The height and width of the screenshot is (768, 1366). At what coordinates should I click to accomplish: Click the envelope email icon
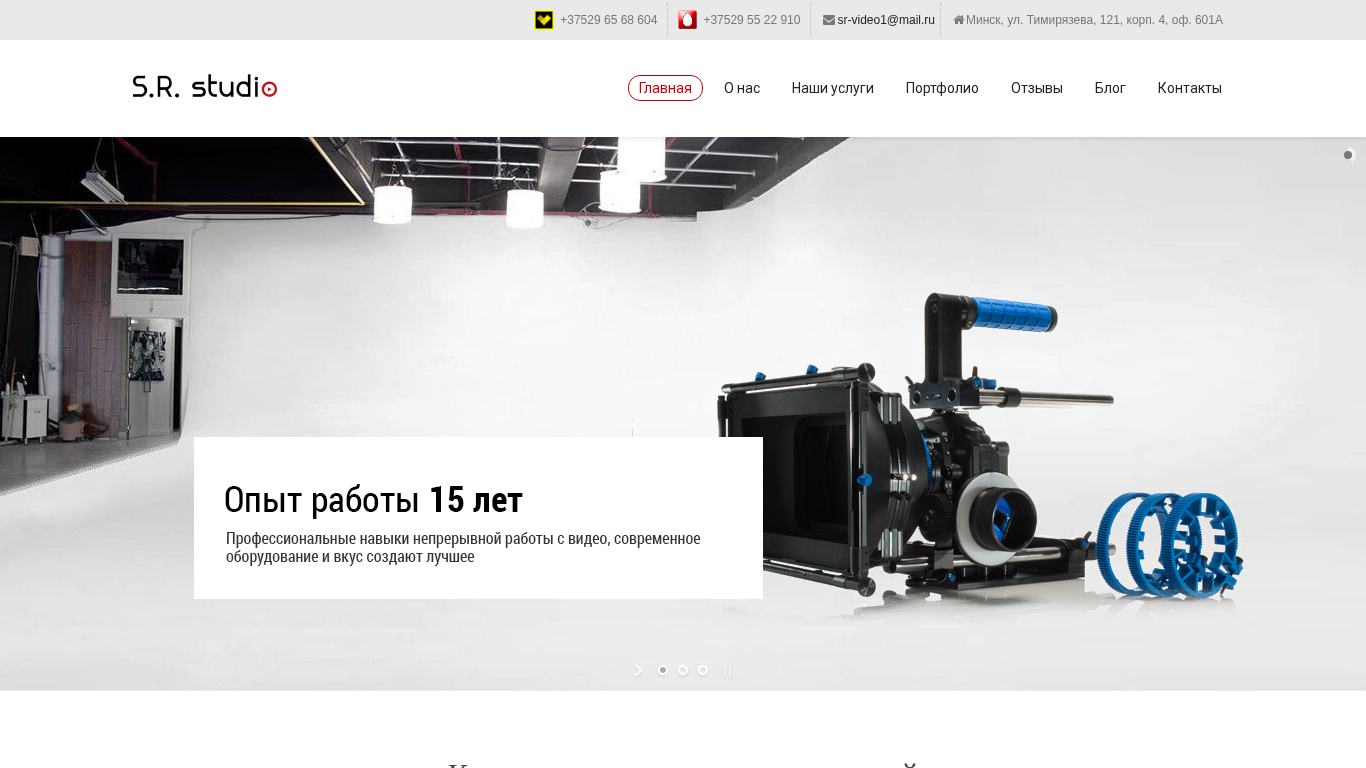click(829, 20)
